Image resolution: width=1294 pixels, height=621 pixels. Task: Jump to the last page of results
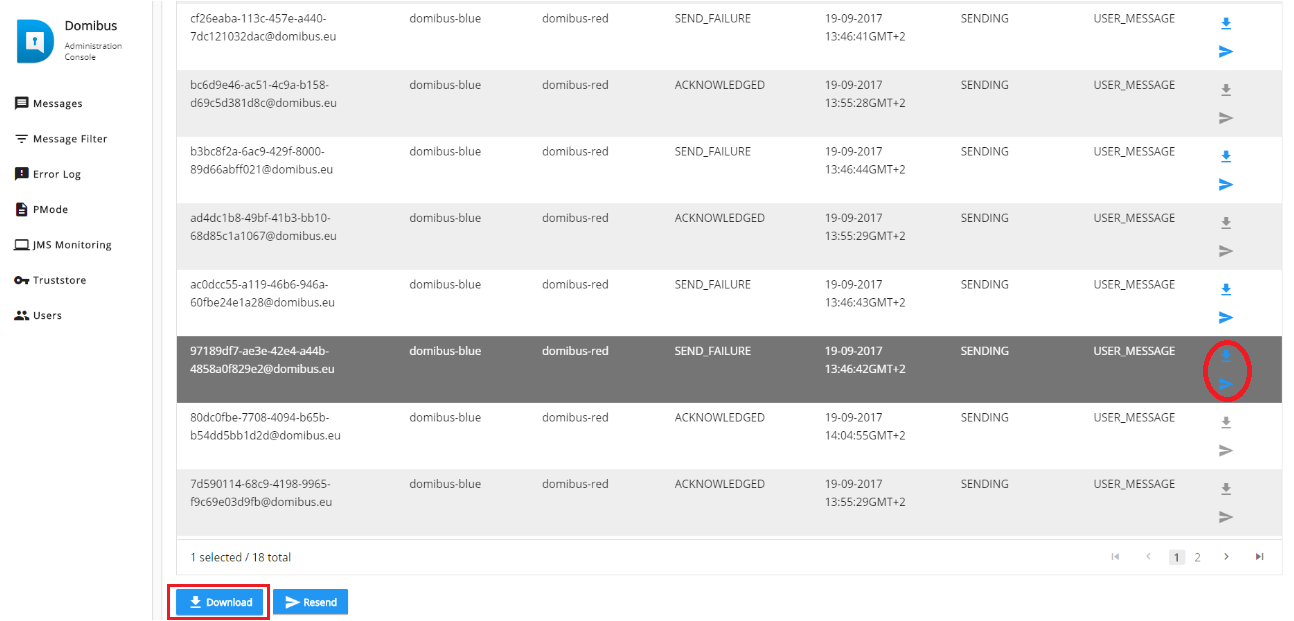(1260, 557)
